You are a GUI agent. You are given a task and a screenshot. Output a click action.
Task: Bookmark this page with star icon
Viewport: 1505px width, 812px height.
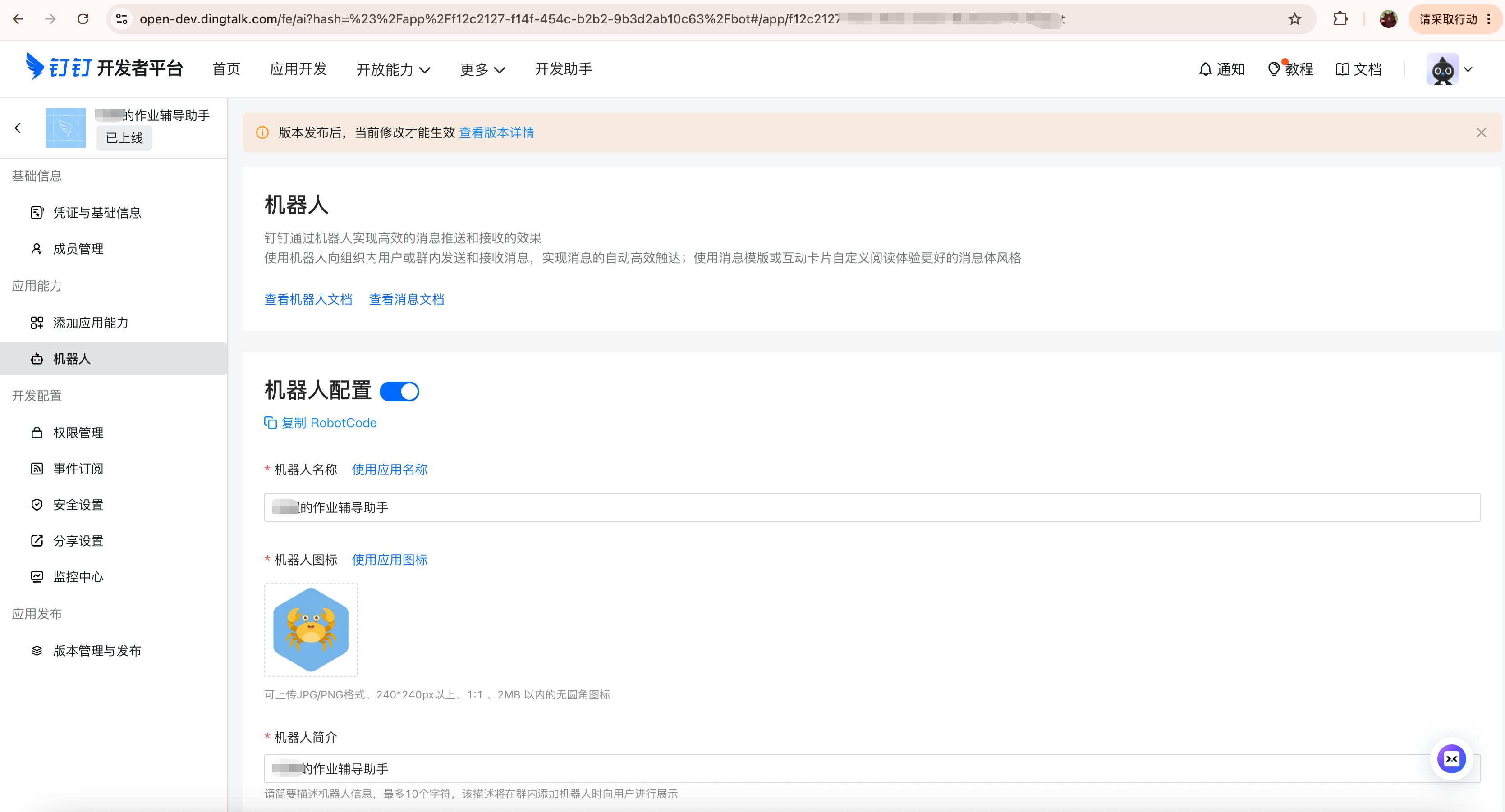[1295, 19]
